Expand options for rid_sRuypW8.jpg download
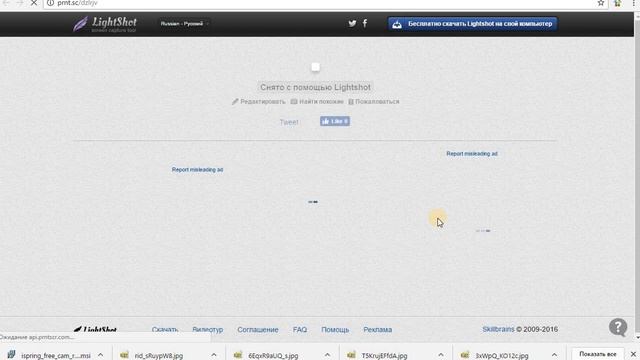The height and width of the screenshot is (360, 640). (x=214, y=355)
